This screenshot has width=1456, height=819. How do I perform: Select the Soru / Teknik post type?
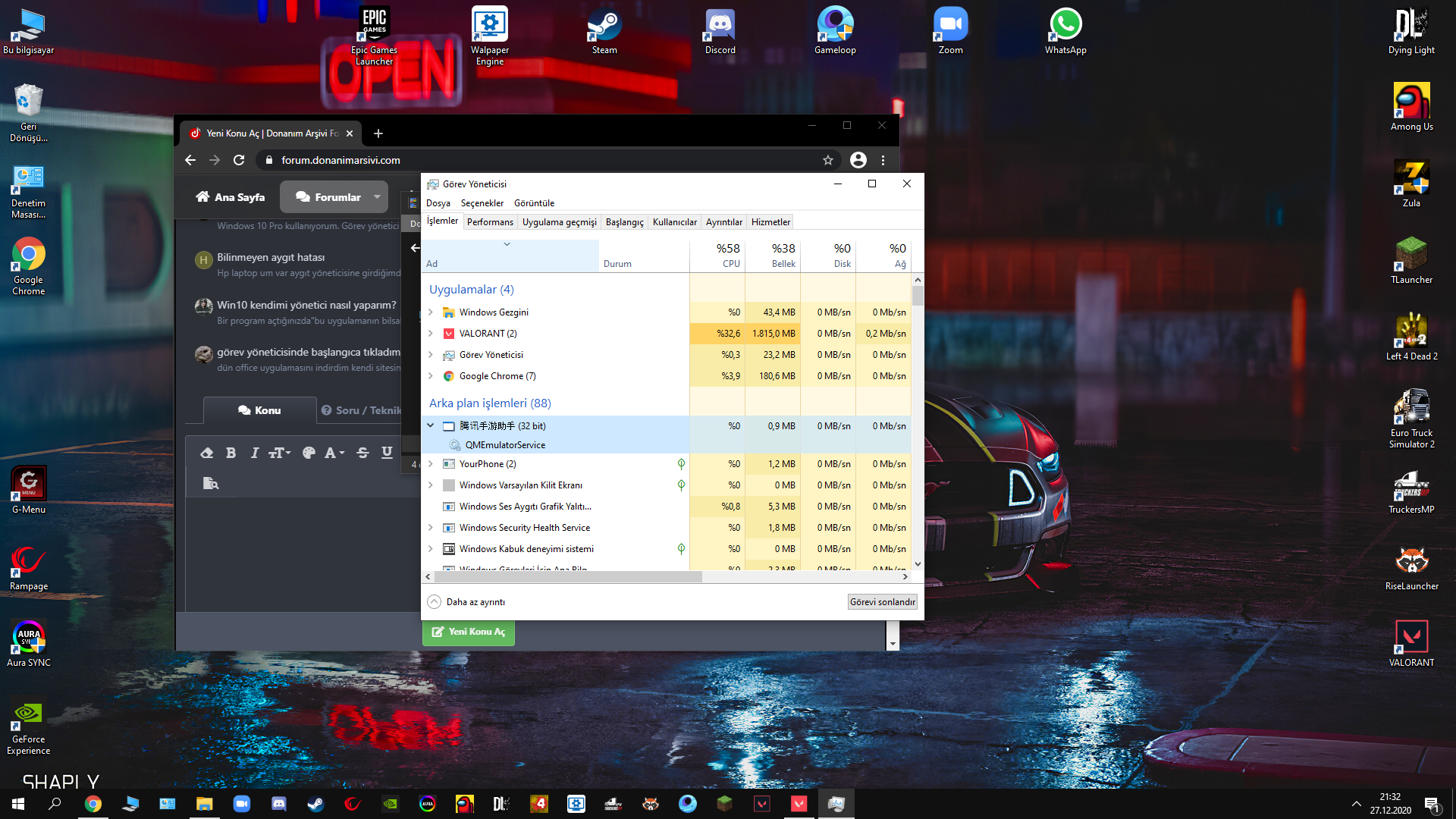(x=361, y=410)
